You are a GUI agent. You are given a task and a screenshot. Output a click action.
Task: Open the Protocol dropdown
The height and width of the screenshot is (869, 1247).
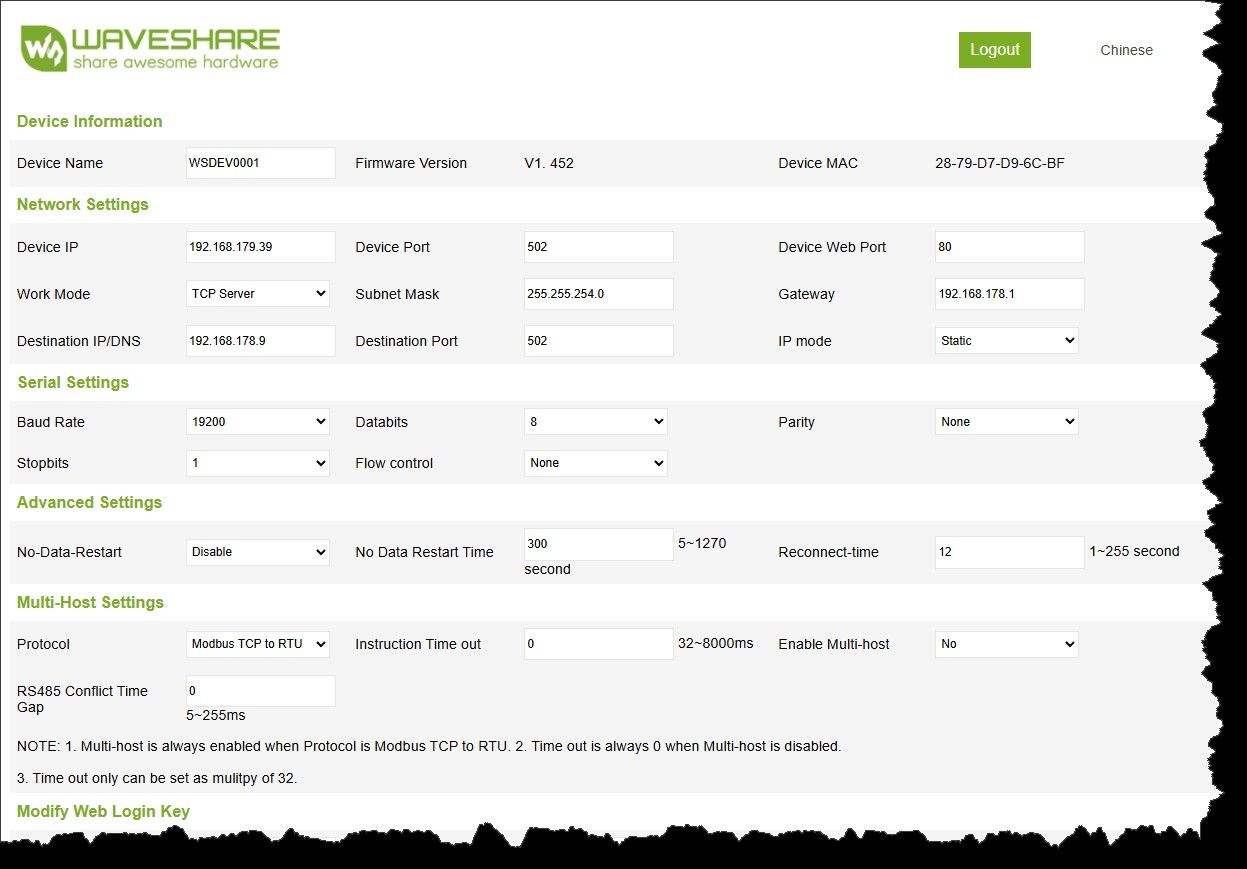258,644
